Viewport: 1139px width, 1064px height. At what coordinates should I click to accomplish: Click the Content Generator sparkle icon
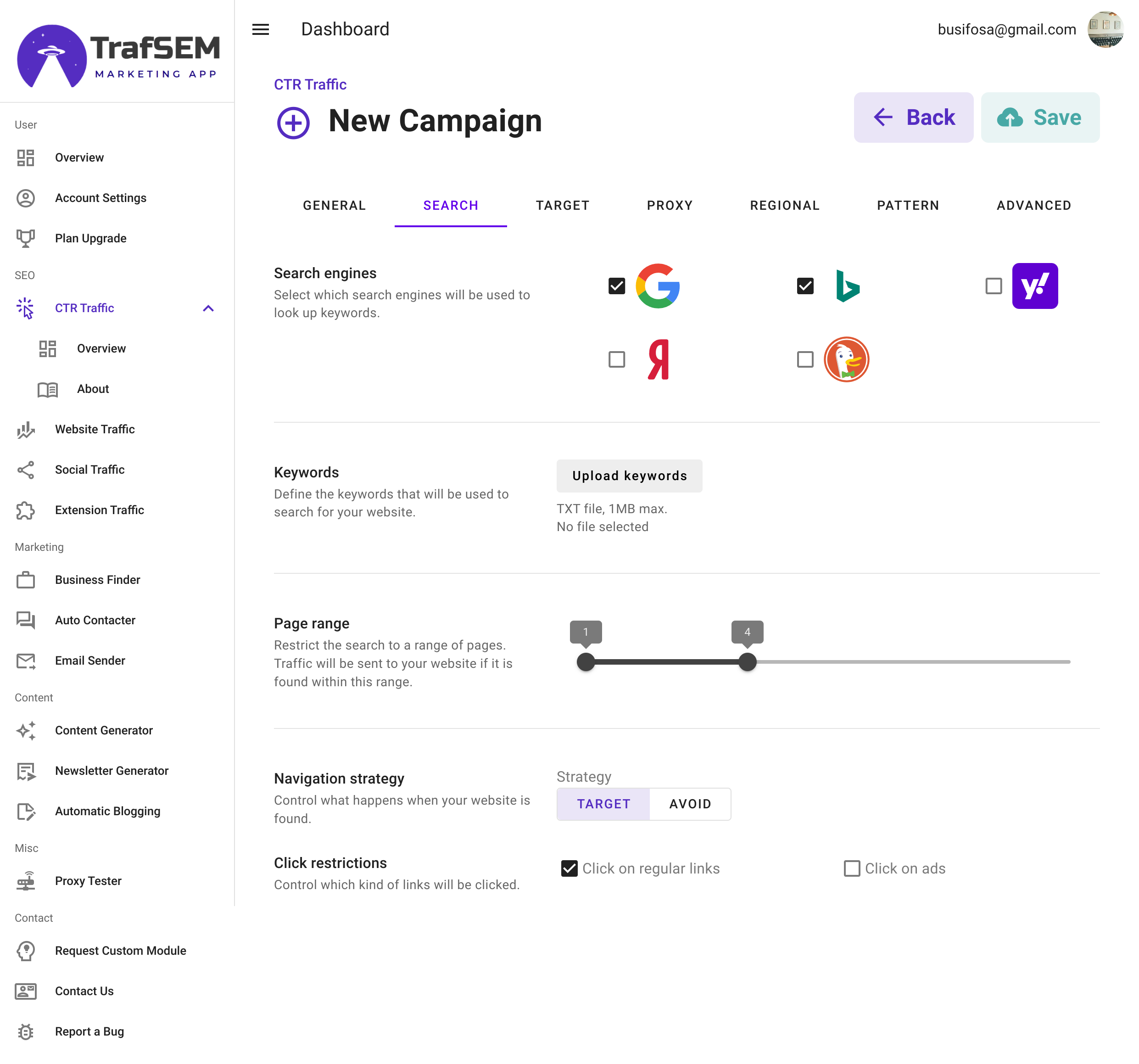[x=26, y=731]
